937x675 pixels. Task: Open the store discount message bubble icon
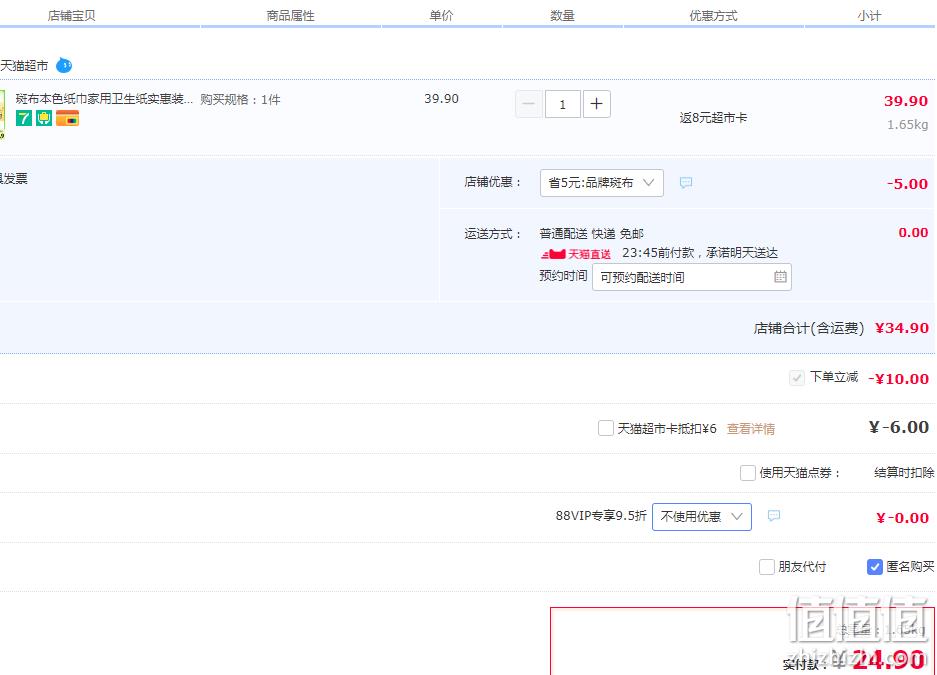pos(686,183)
